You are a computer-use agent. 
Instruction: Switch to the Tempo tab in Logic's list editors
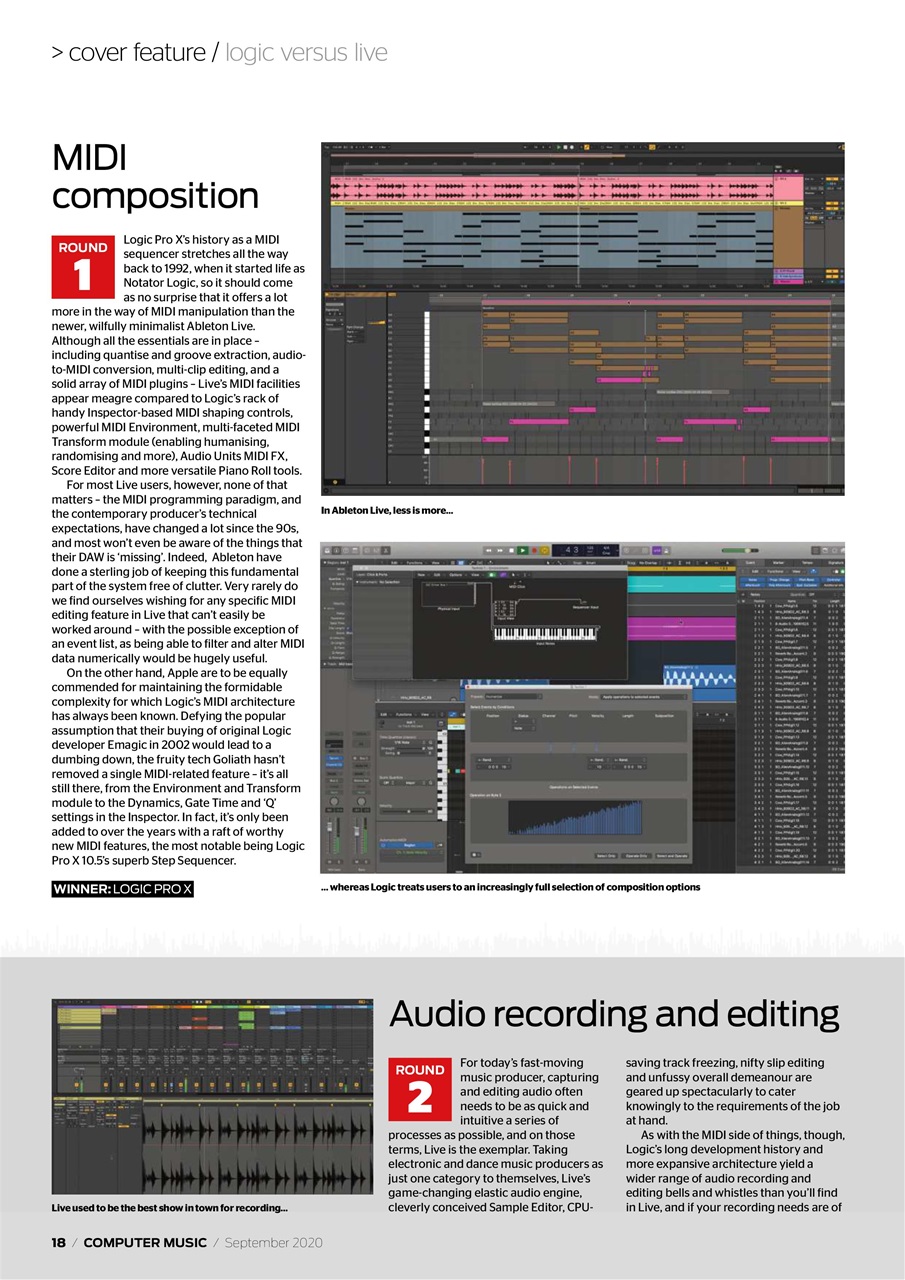tap(807, 563)
